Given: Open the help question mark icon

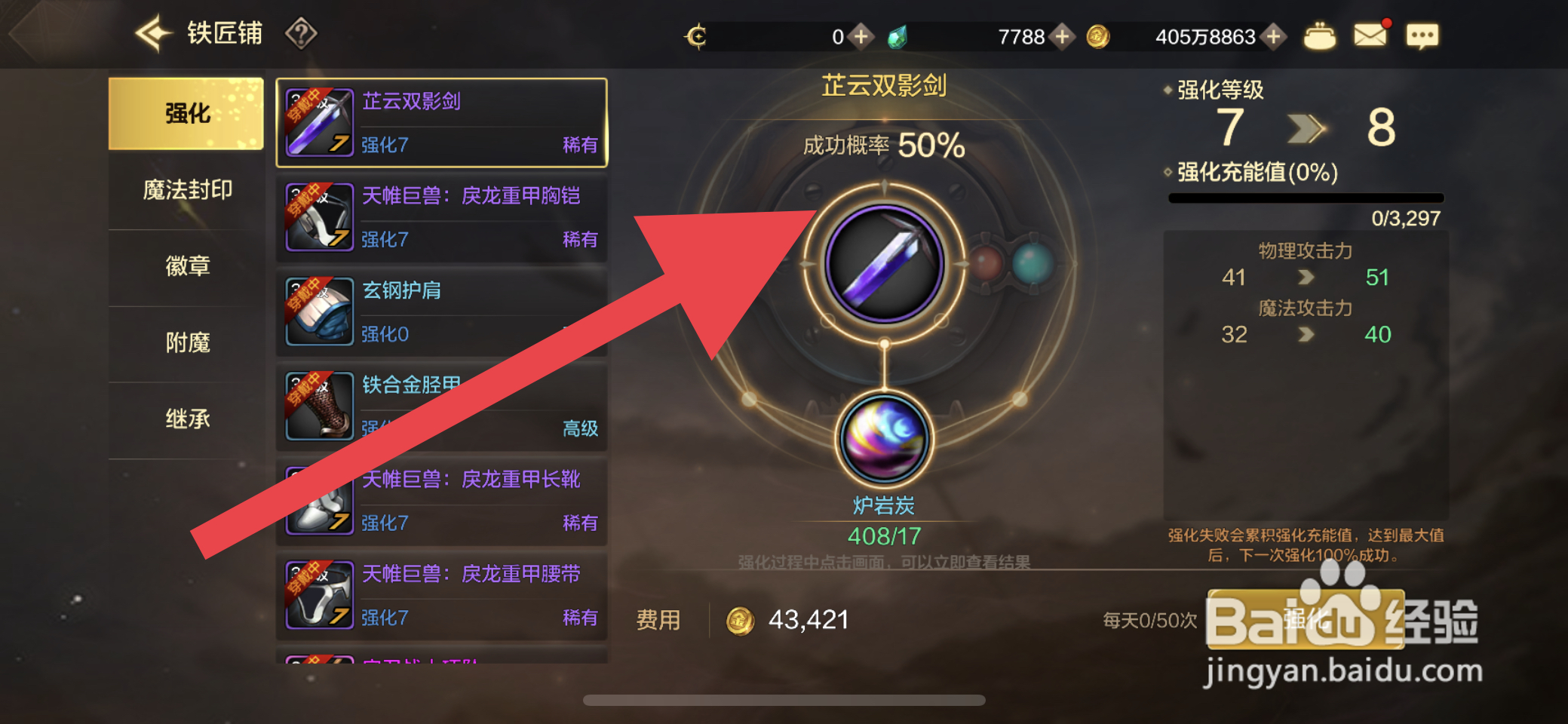Looking at the screenshot, I should click(x=301, y=34).
